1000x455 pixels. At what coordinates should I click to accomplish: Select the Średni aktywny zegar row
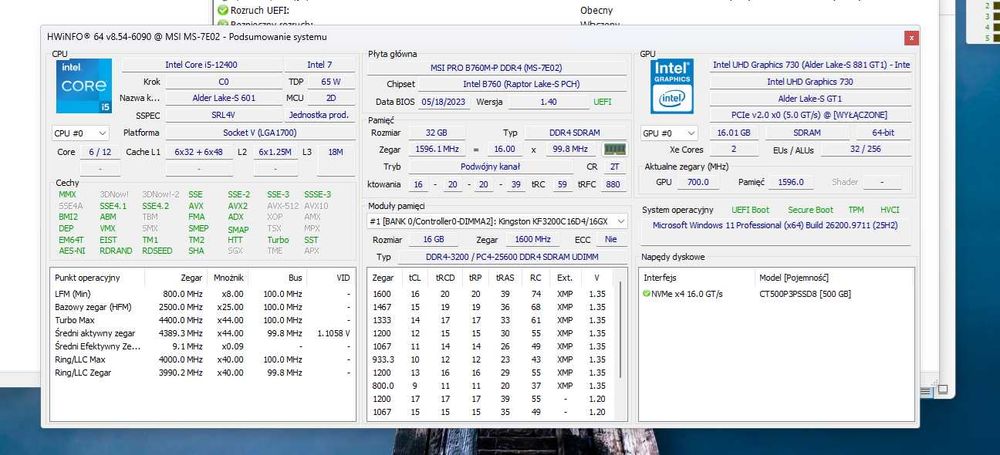[x=203, y=333]
